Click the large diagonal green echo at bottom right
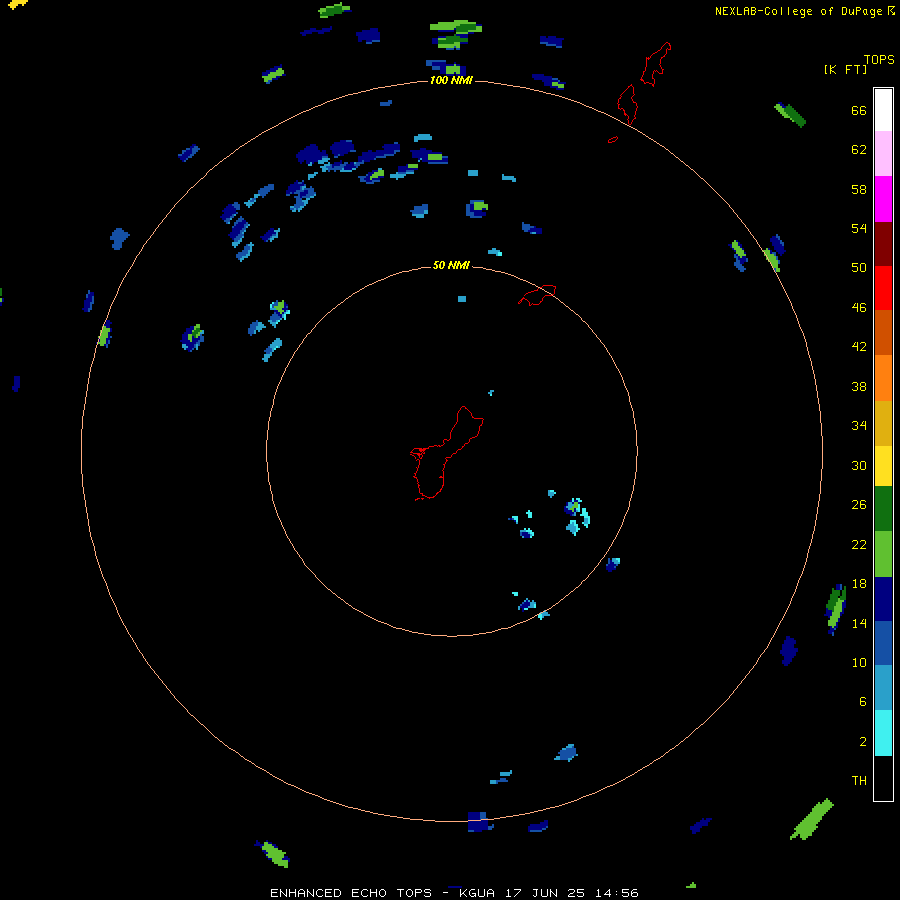900x900 pixels. click(812, 819)
